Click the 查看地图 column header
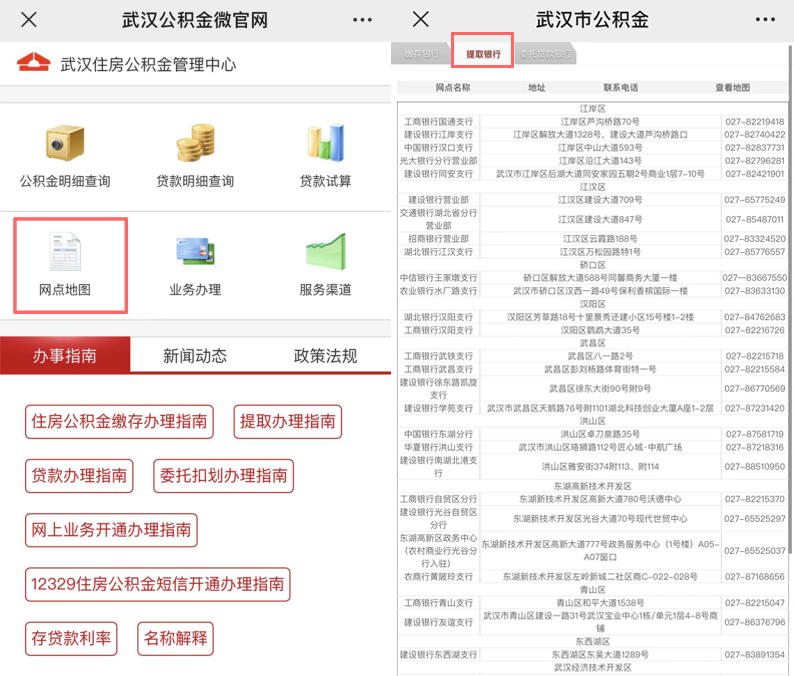The image size is (794, 676). (x=733, y=88)
